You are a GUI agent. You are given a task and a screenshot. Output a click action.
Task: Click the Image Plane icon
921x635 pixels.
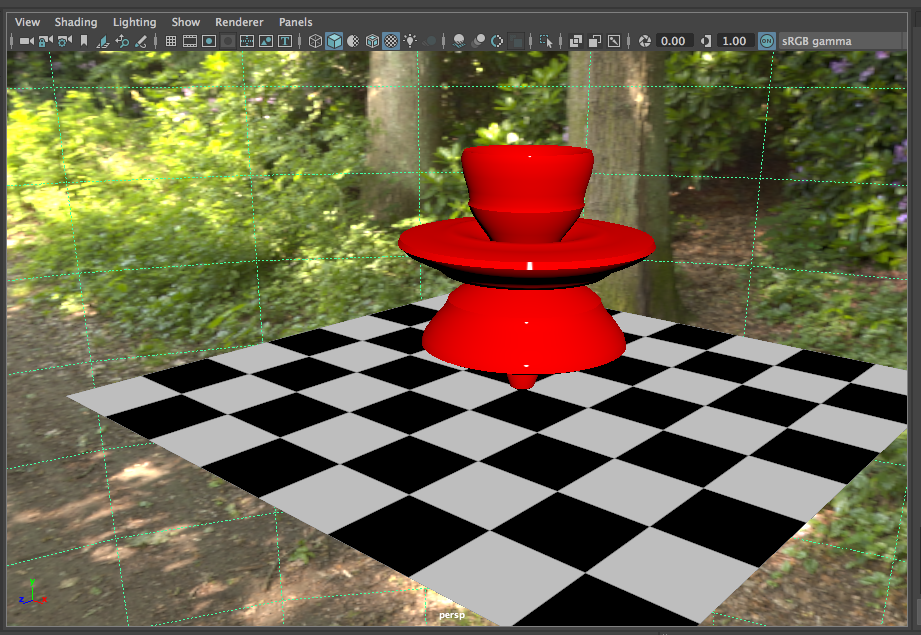[x=102, y=41]
